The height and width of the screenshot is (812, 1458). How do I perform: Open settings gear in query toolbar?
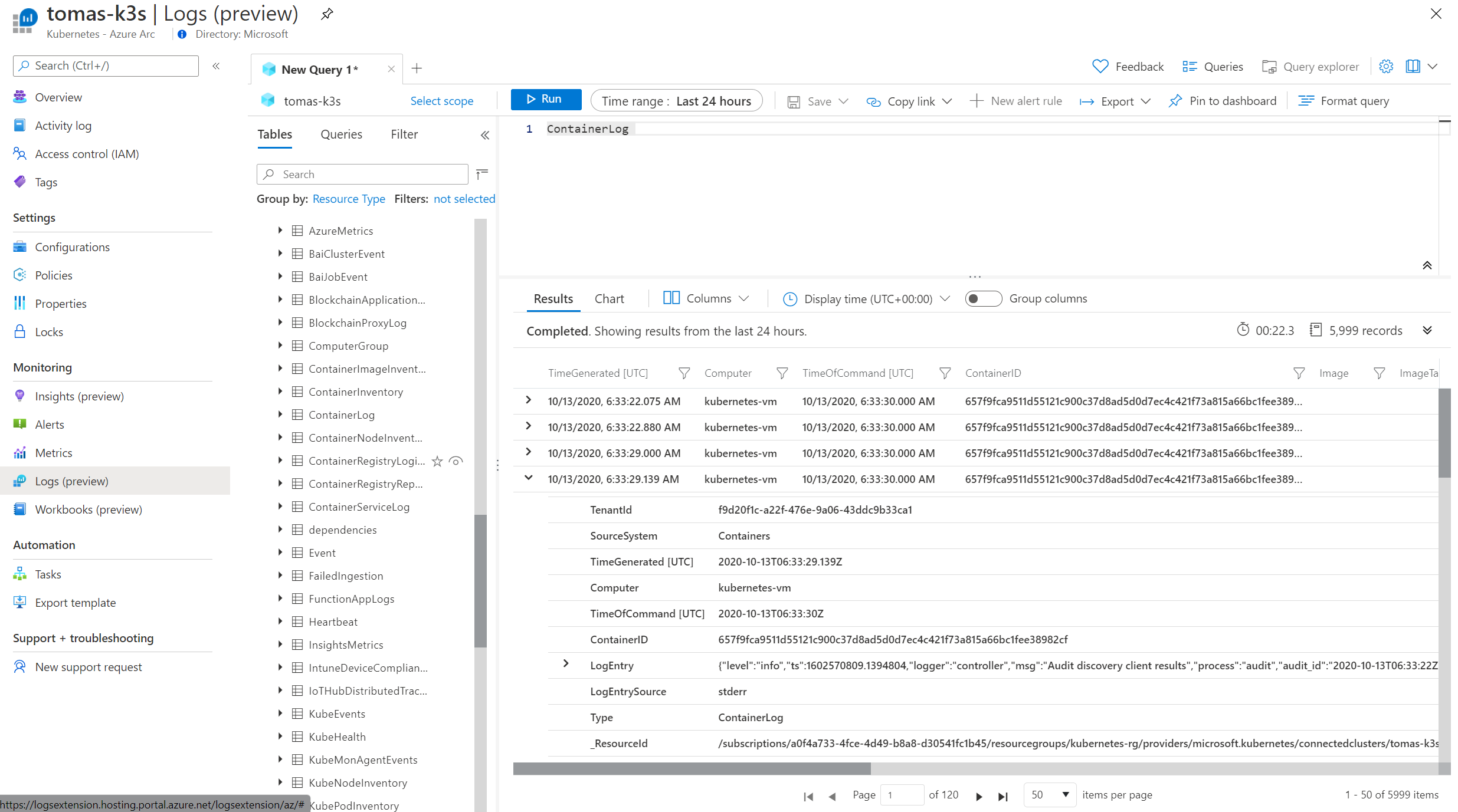[x=1385, y=67]
